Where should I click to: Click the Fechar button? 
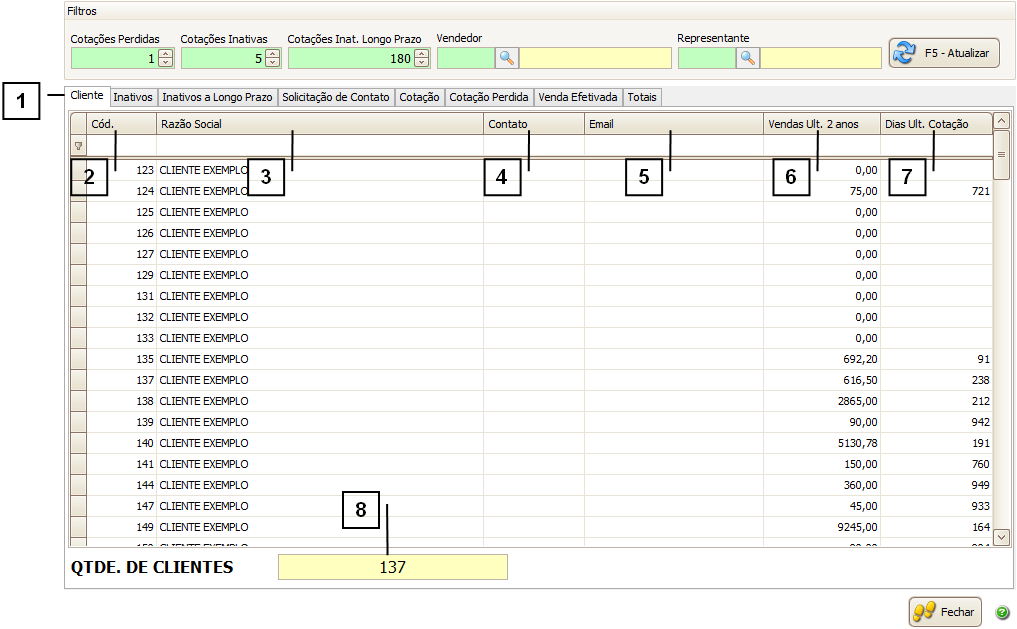(x=945, y=612)
